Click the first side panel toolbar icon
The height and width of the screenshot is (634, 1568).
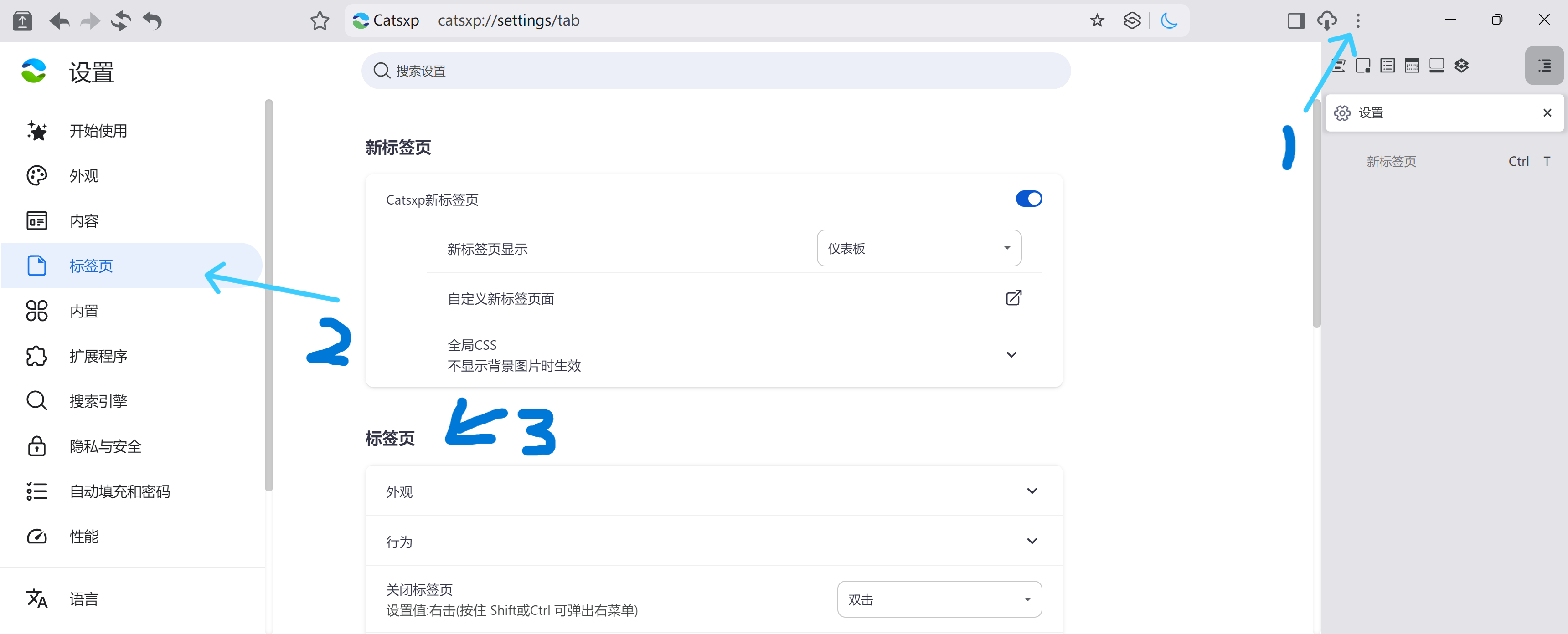1338,66
